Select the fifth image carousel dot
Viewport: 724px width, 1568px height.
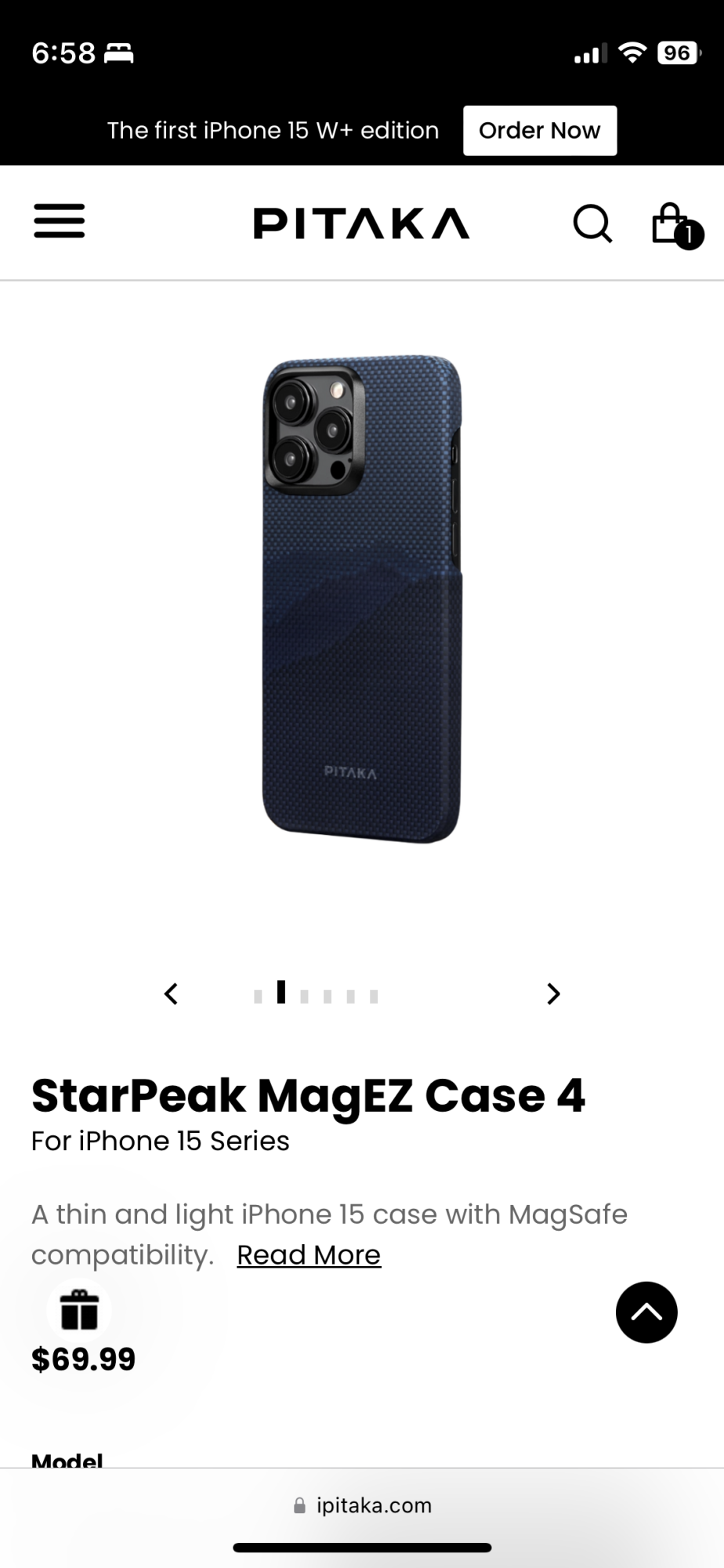pos(351,996)
